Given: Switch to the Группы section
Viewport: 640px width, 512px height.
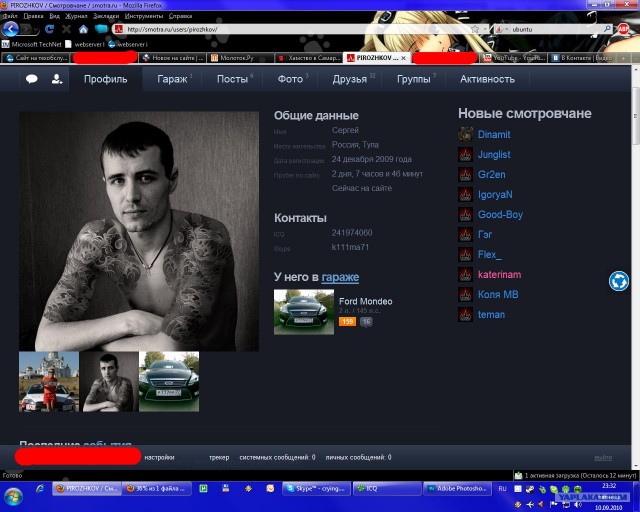Looking at the screenshot, I should tap(414, 79).
